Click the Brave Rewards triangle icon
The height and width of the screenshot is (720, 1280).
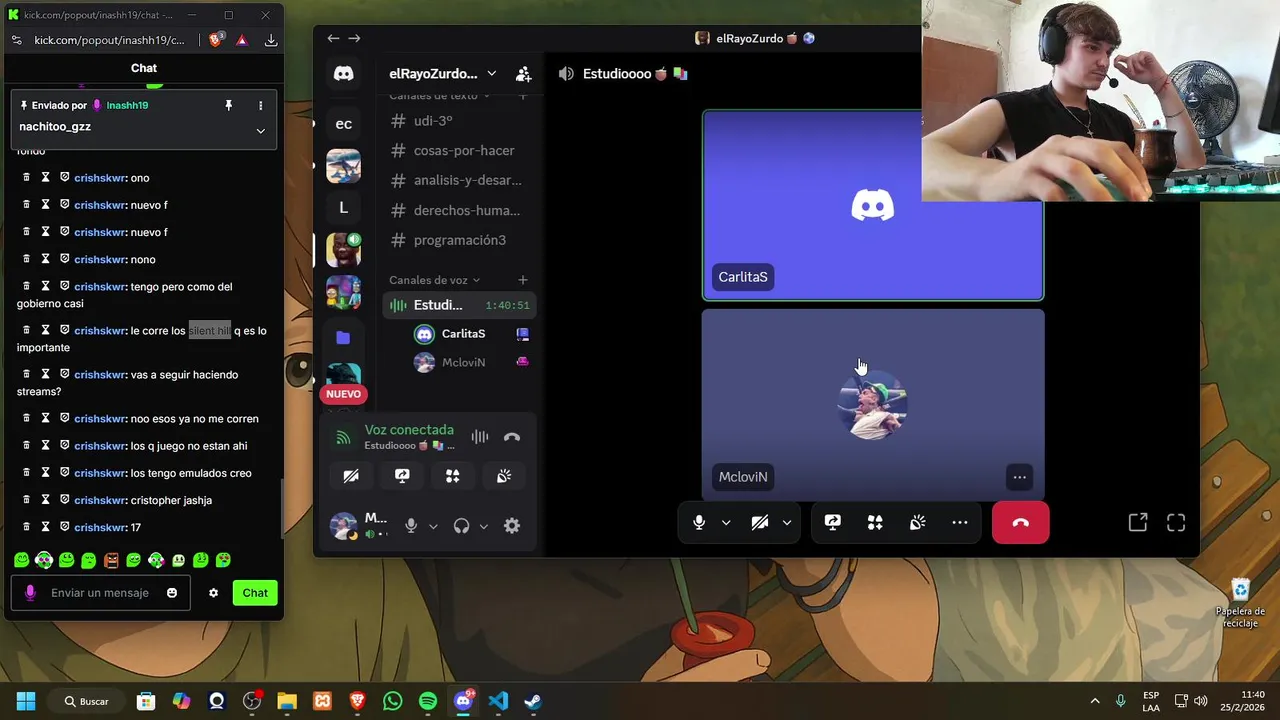coord(242,40)
